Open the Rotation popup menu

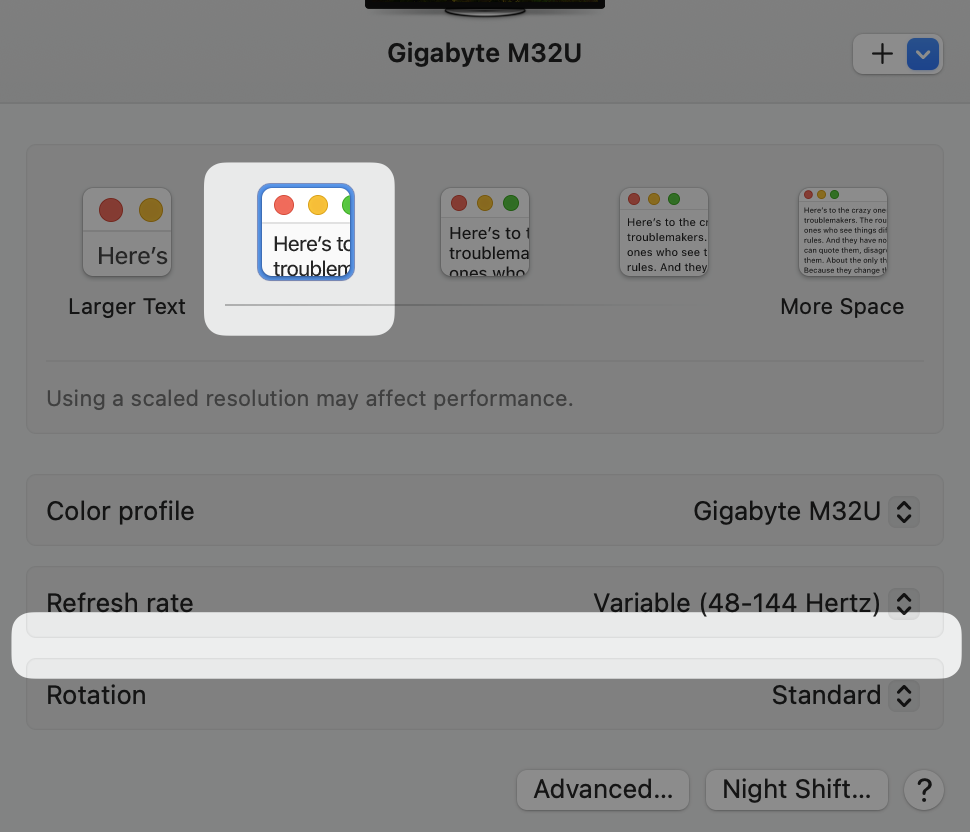pos(845,695)
